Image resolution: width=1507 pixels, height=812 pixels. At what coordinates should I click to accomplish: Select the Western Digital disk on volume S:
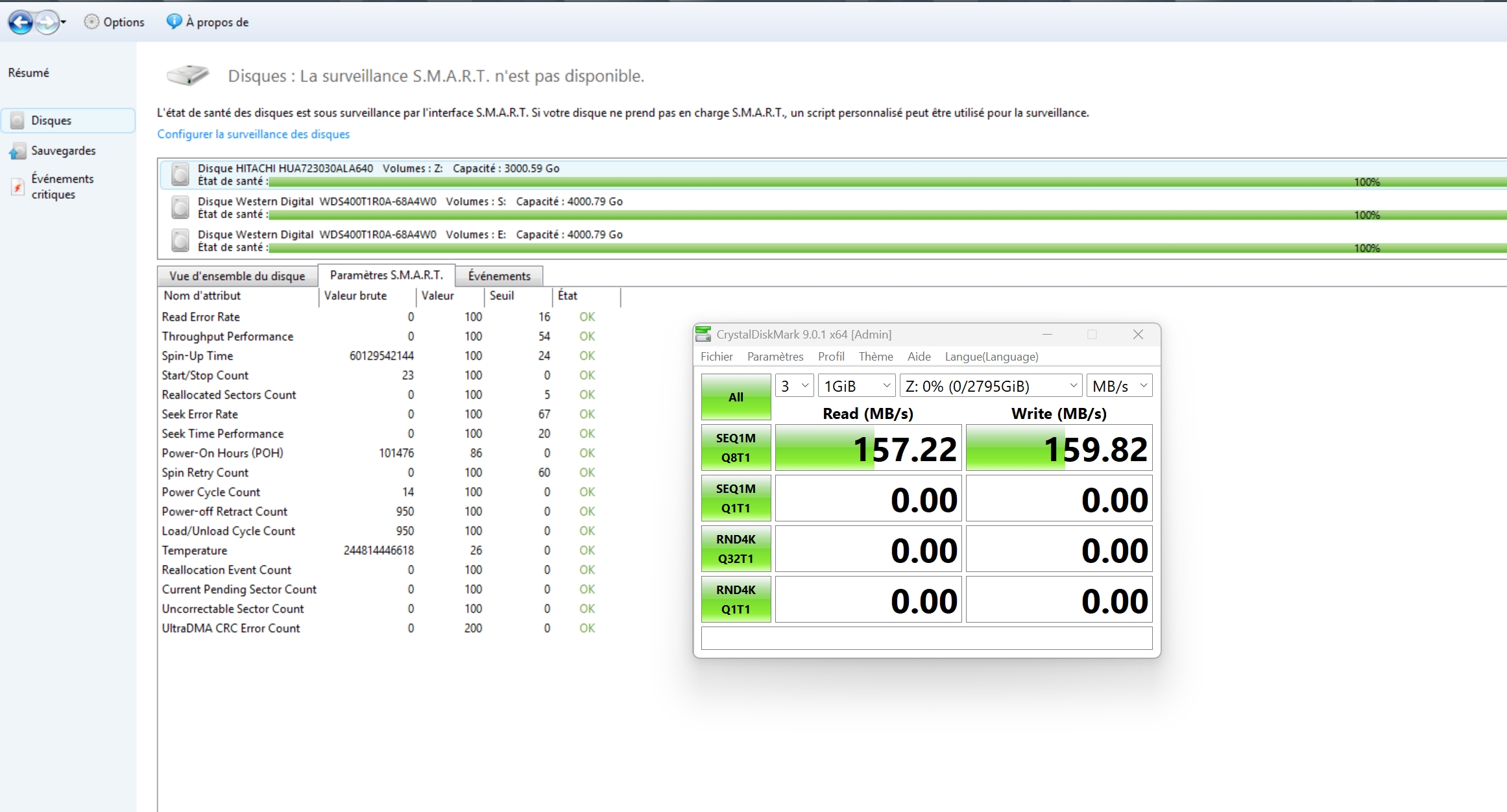coord(180,208)
